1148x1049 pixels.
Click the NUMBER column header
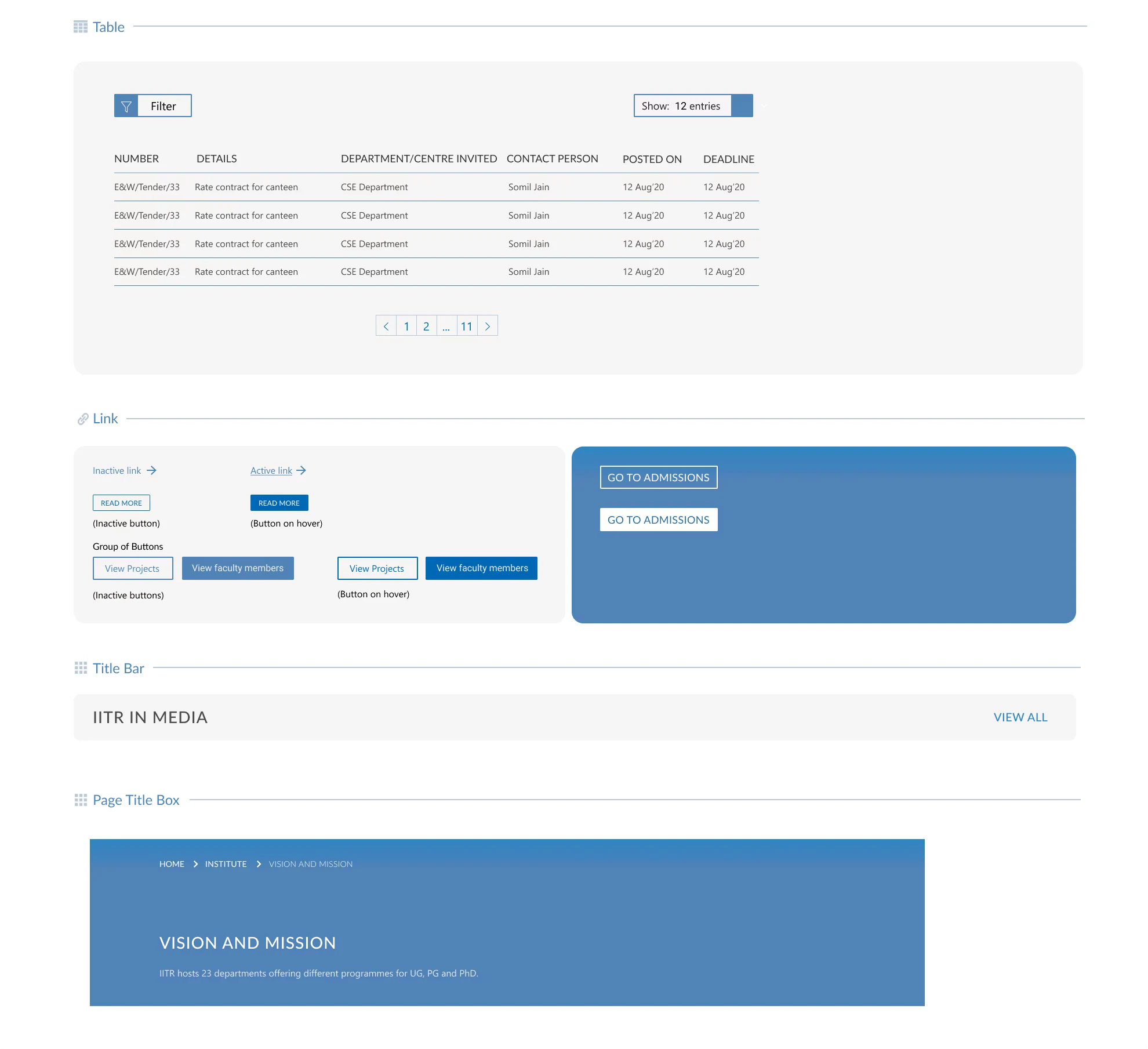coord(136,159)
